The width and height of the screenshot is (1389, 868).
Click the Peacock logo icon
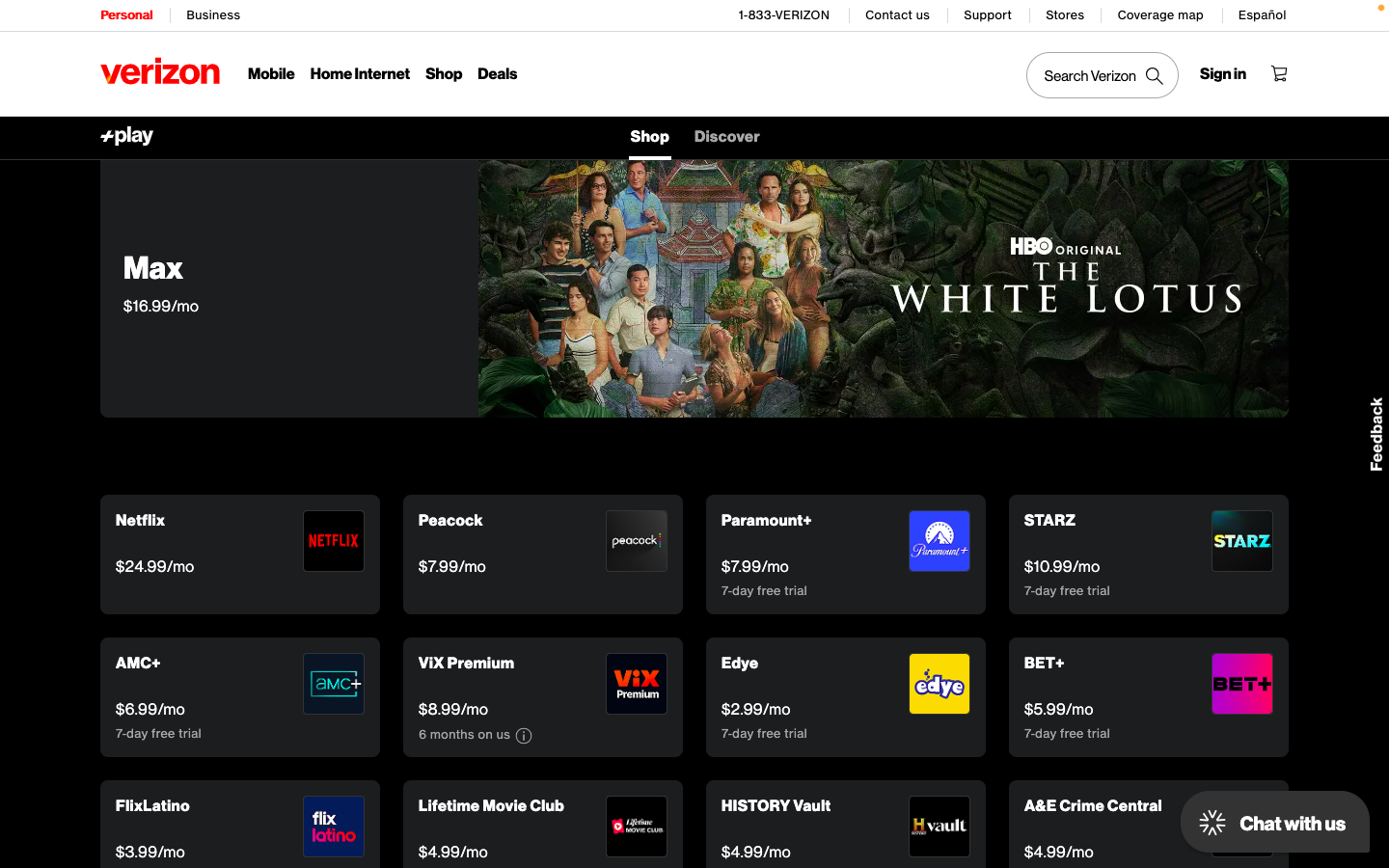click(x=637, y=541)
